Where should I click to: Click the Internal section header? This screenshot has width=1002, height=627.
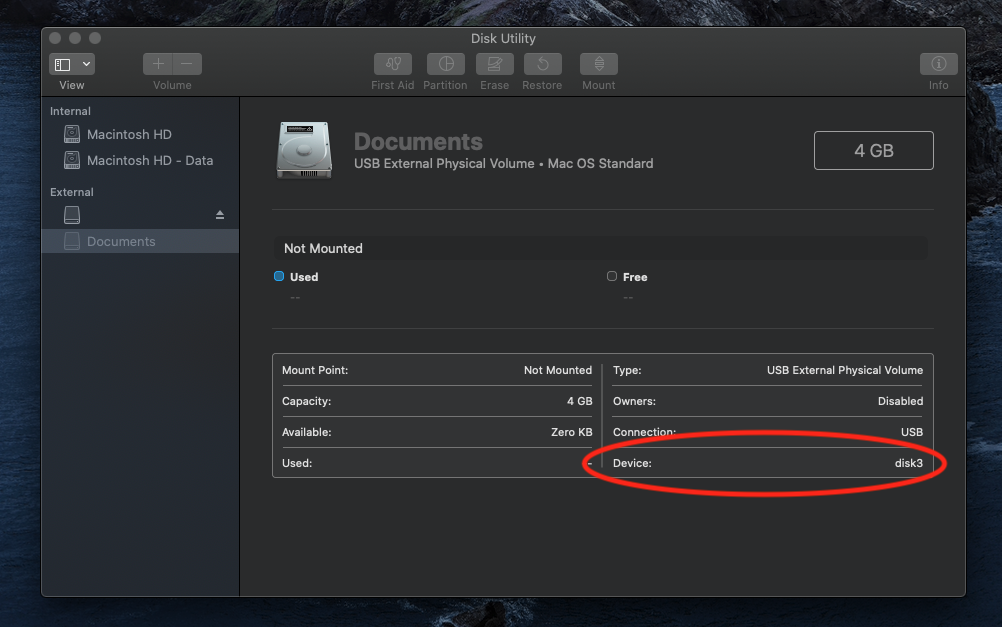coord(70,111)
